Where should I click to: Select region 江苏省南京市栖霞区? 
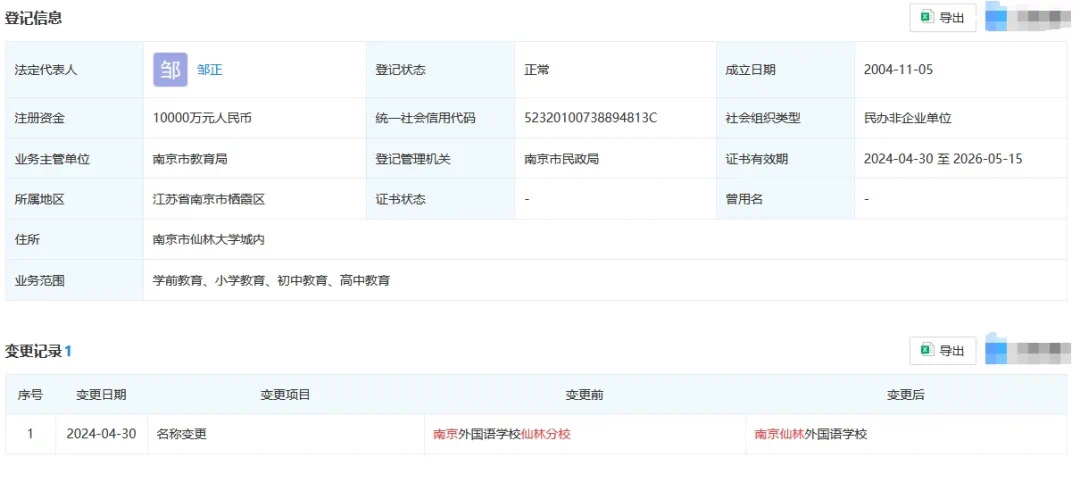(209, 200)
